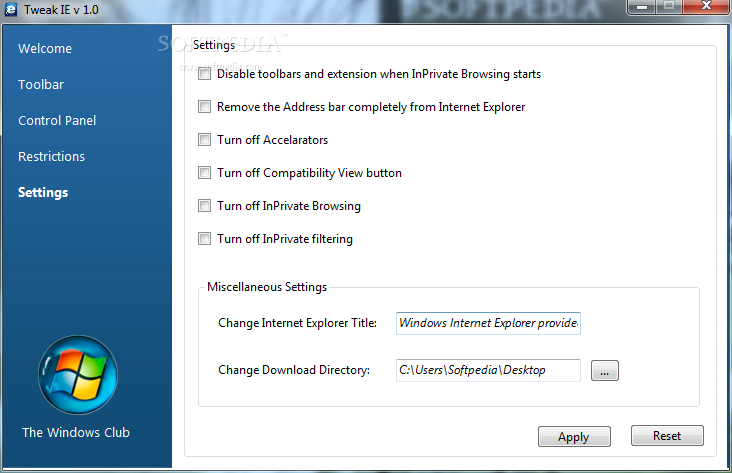Viewport: 732px width, 473px height.
Task: Click the Tweak IE title bar icon
Action: [10, 9]
